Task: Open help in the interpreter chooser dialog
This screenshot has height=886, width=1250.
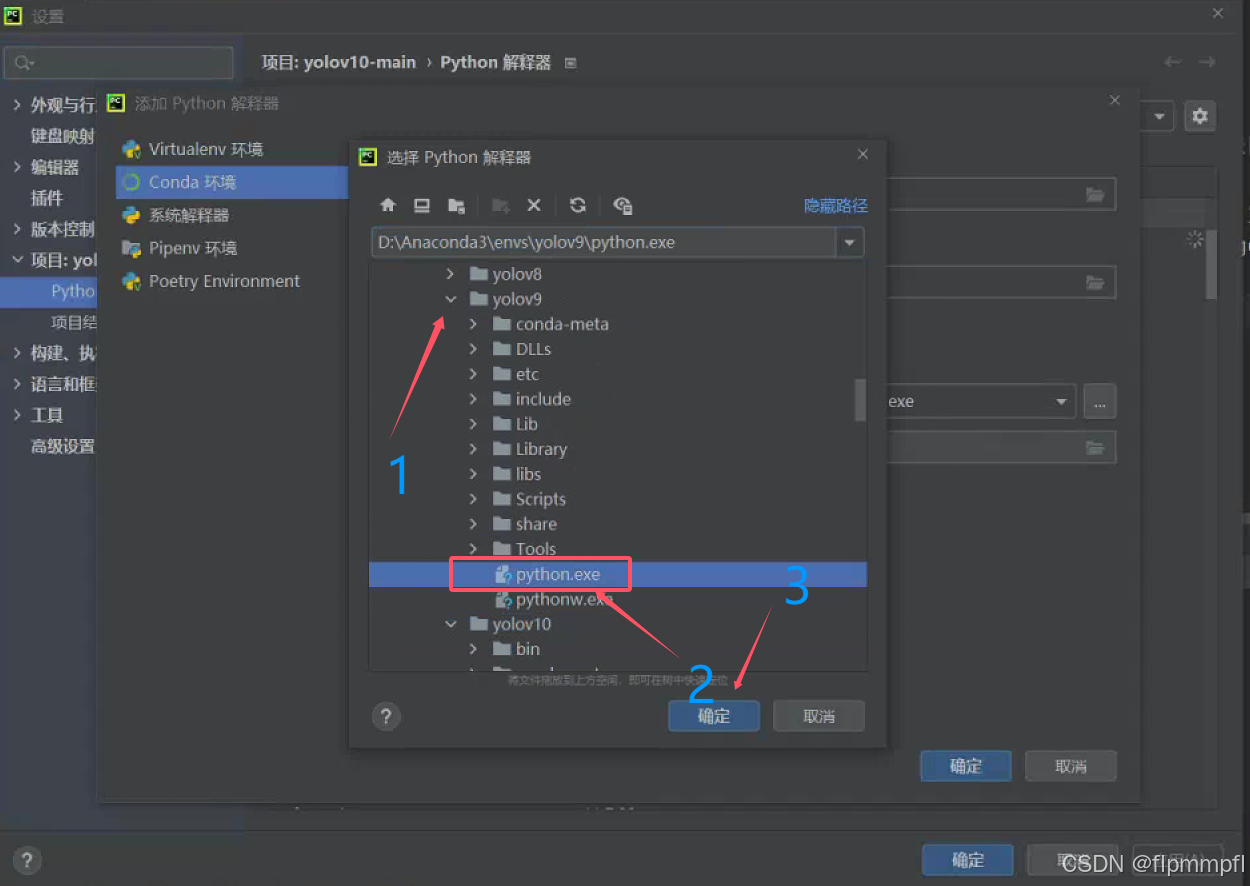Action: click(386, 716)
